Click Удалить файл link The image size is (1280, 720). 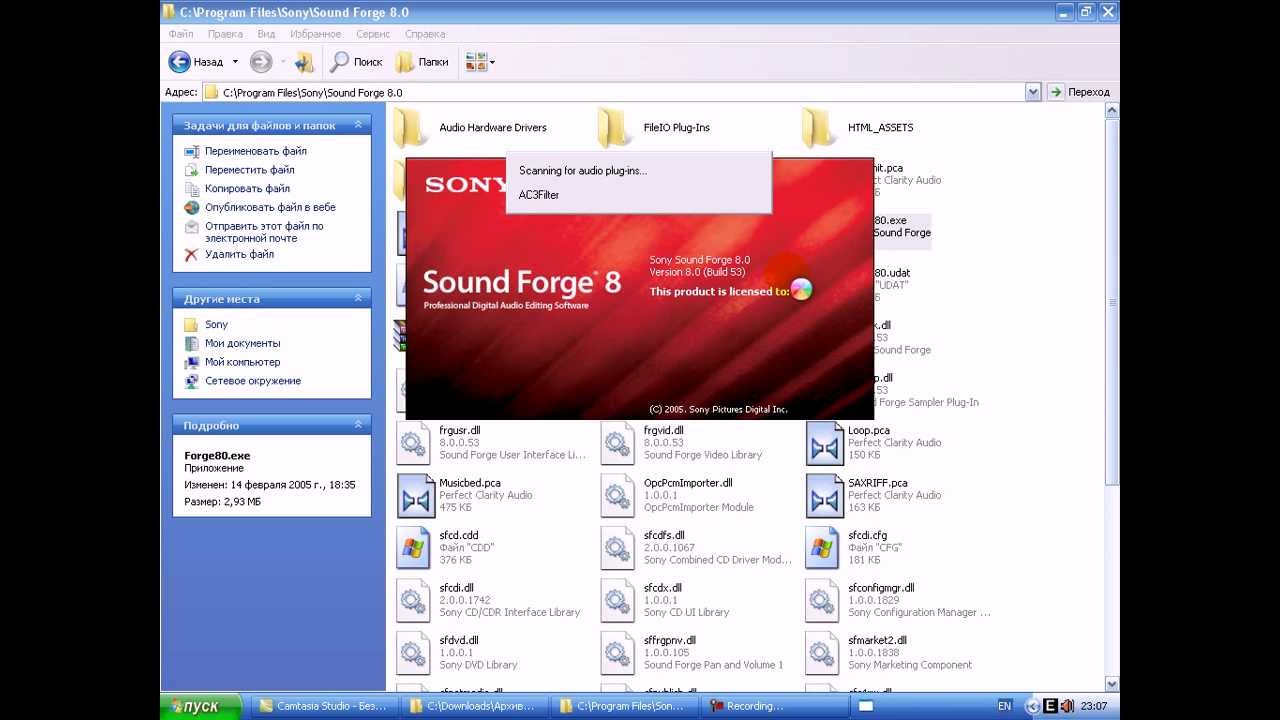pos(239,254)
